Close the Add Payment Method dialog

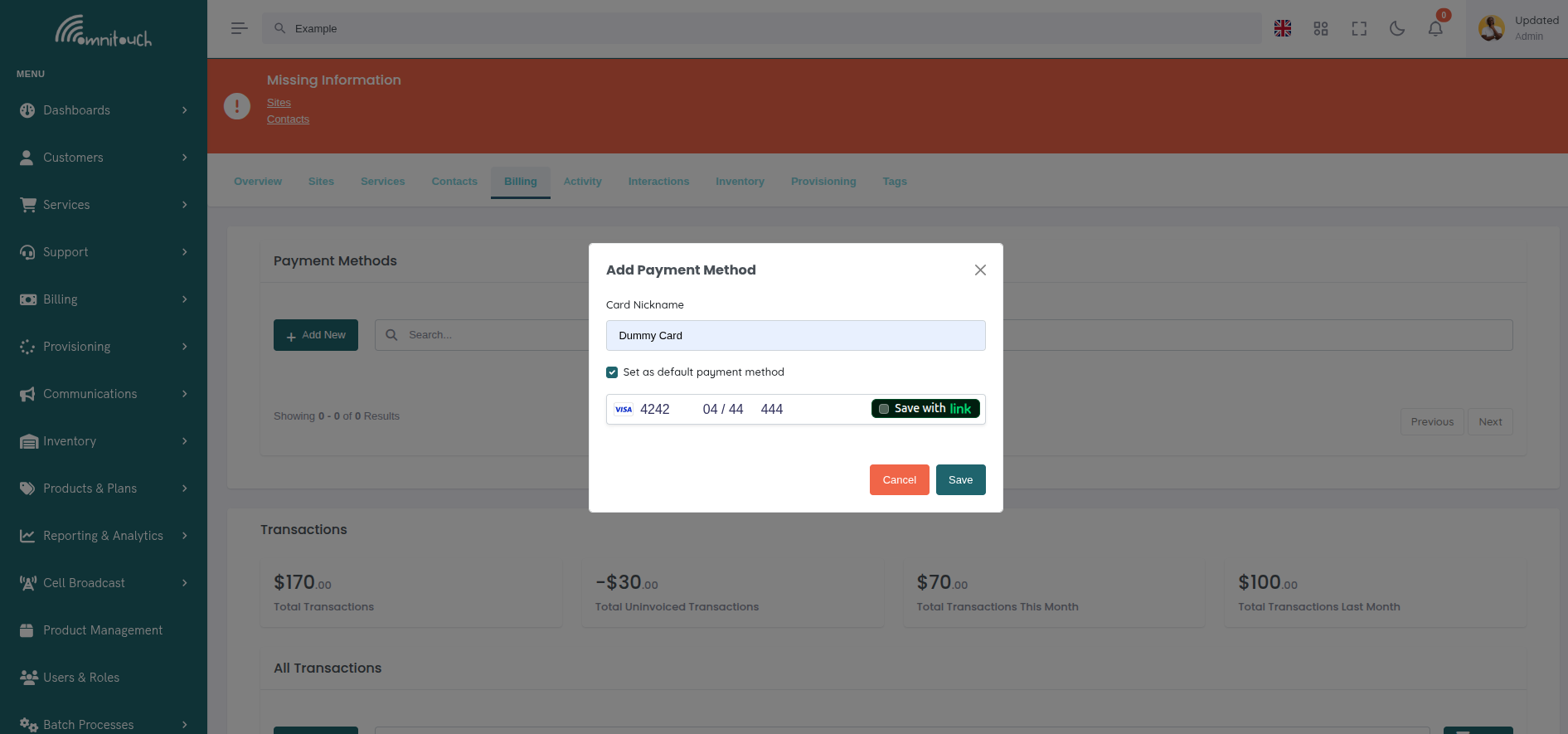(979, 270)
